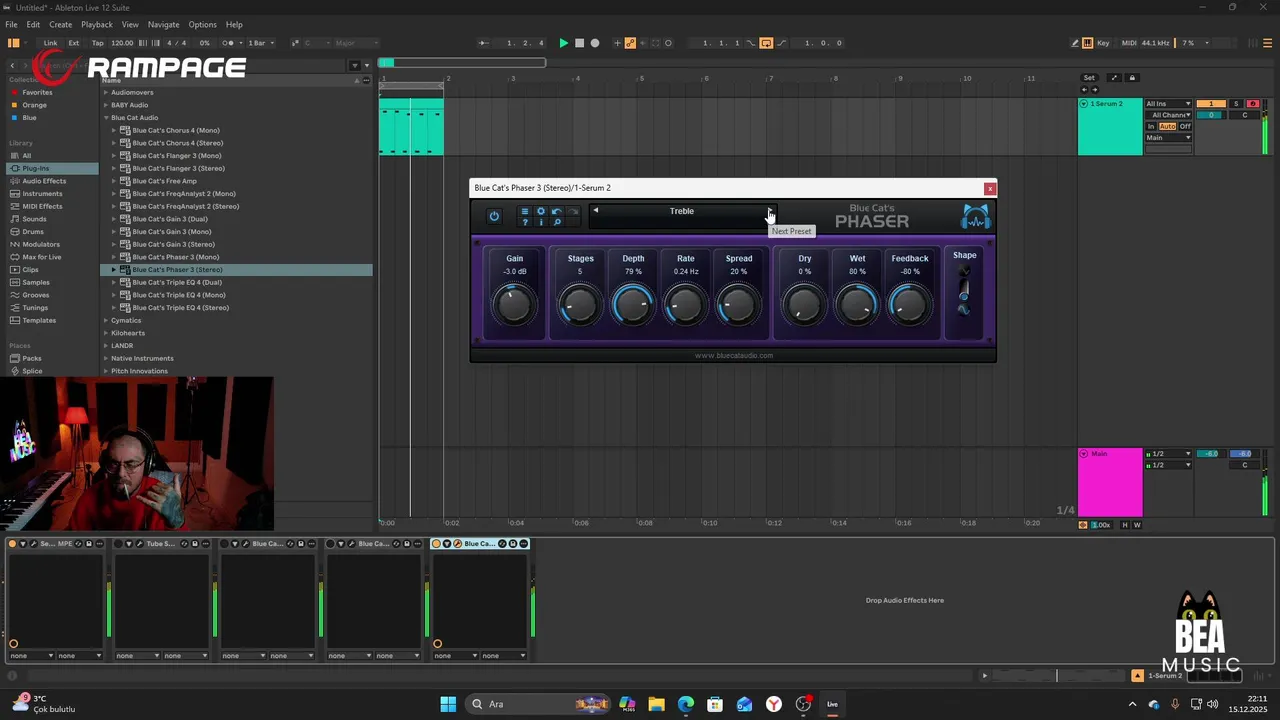Open the Phaser plugin main menu icon
The height and width of the screenshot is (720, 1280).
[524, 211]
